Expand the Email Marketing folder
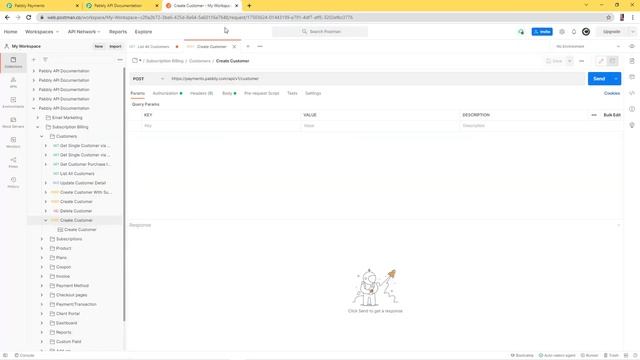 [x=38, y=118]
